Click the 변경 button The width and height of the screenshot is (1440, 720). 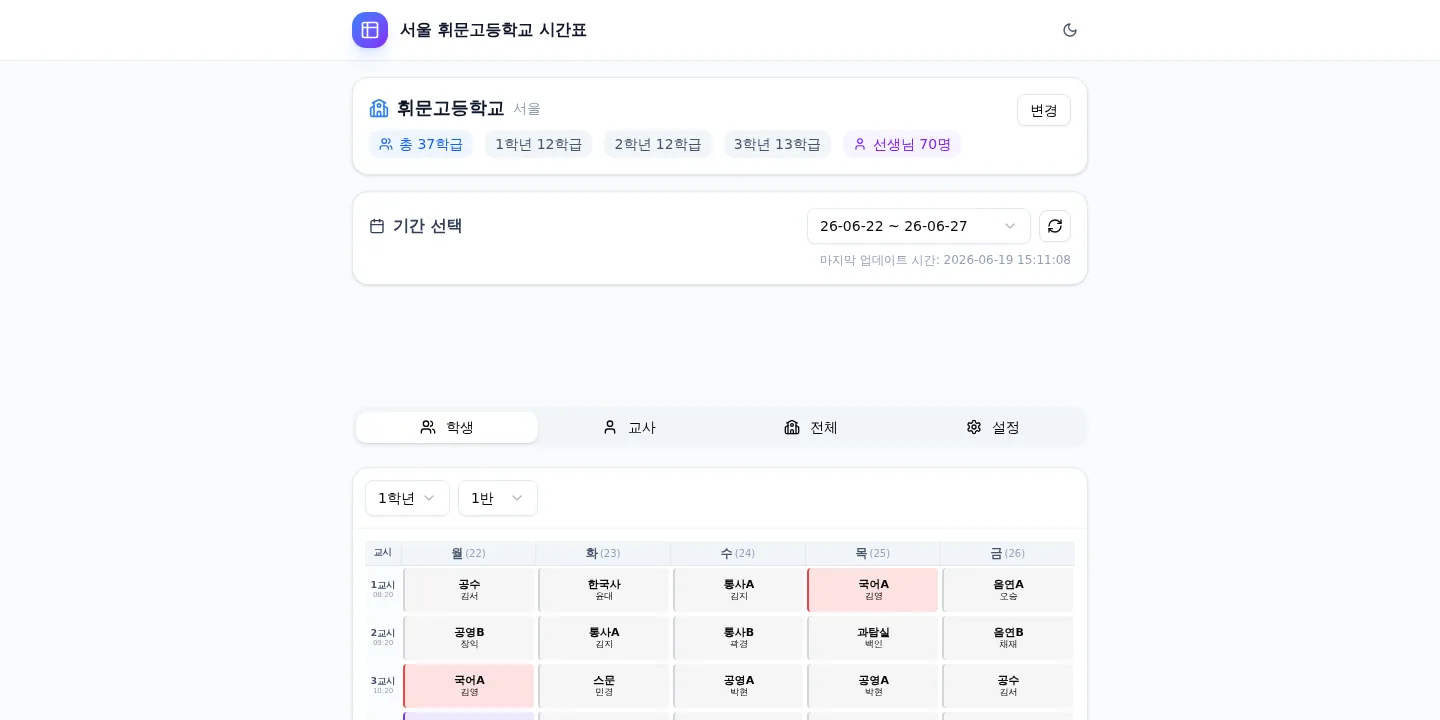point(1044,110)
